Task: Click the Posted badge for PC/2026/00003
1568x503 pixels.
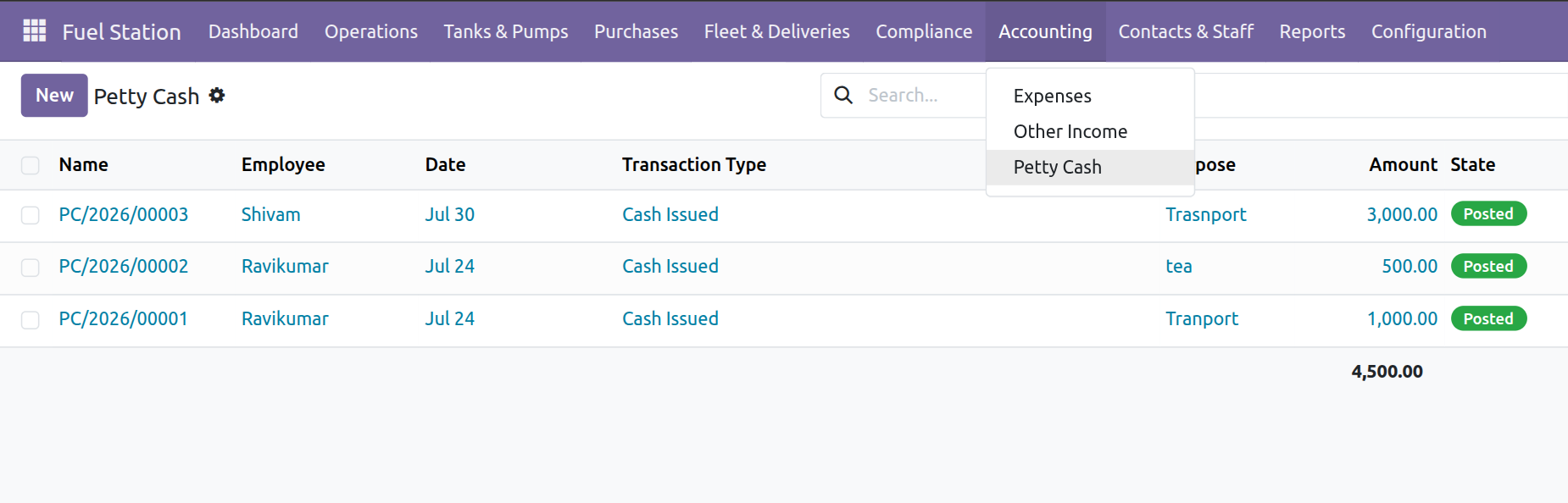Action: point(1488,213)
